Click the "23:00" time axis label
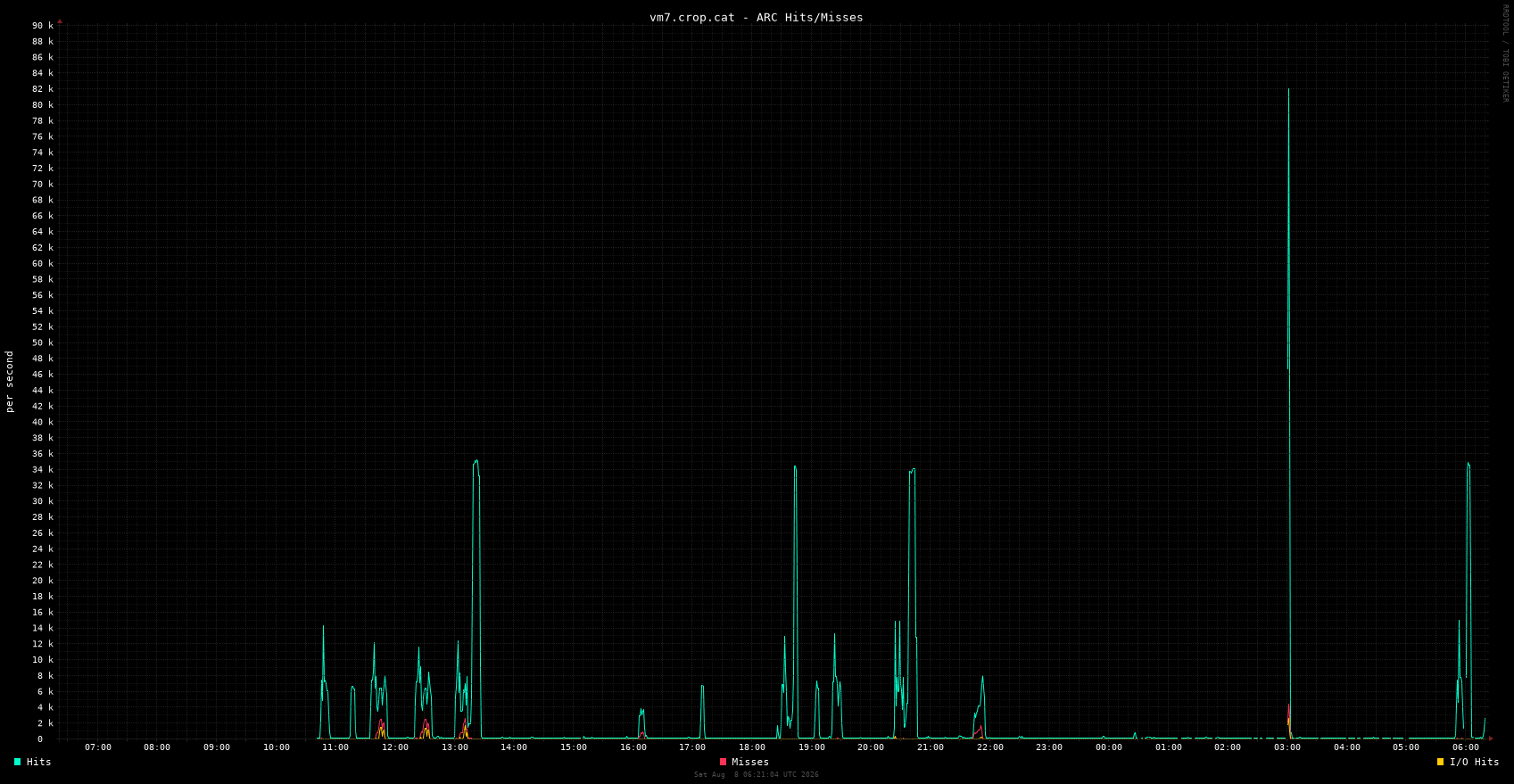 (1049, 747)
